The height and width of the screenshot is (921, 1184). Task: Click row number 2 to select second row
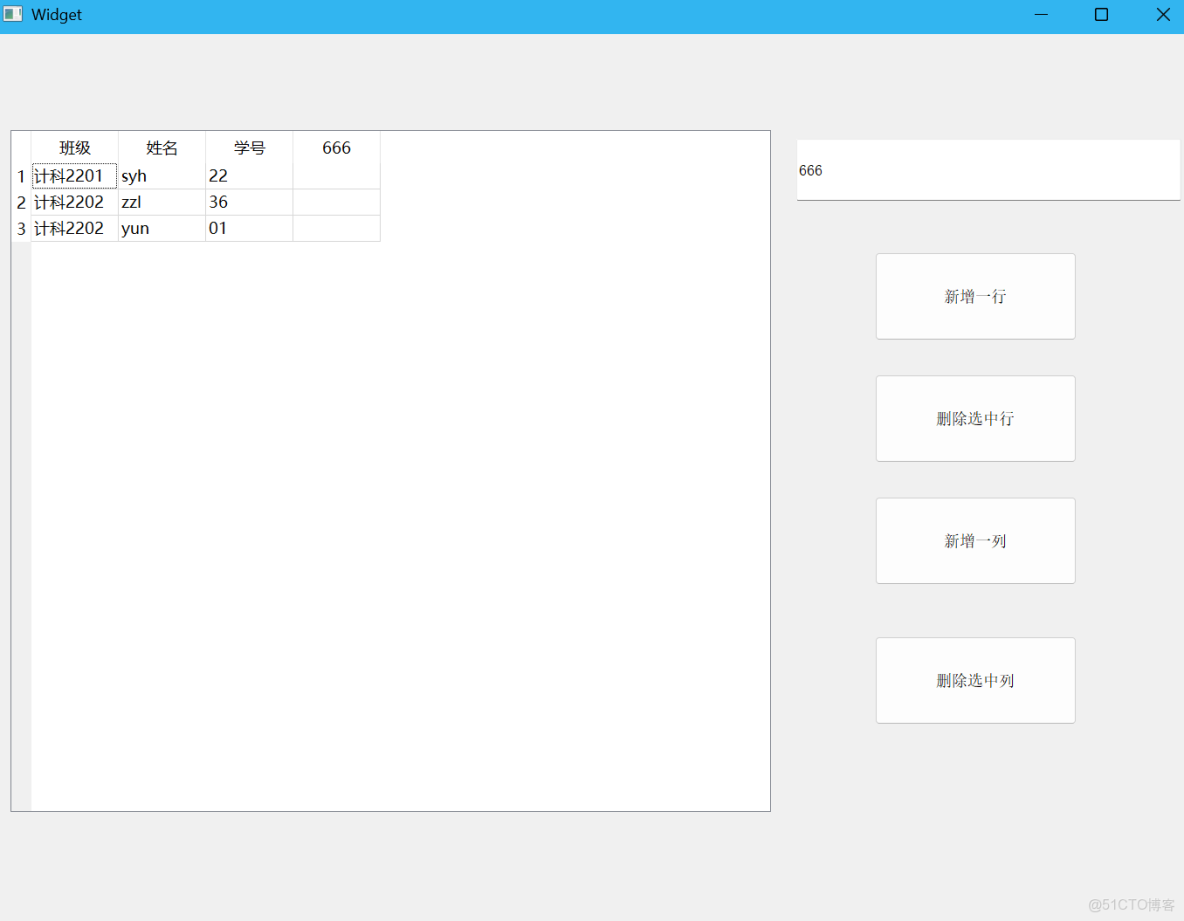click(x=21, y=201)
